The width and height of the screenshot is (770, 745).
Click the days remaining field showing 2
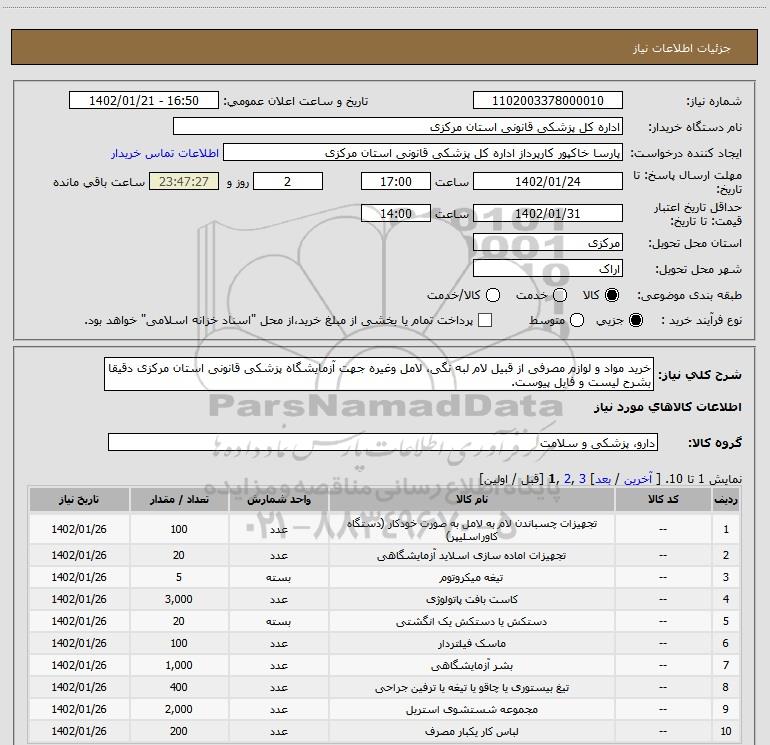(x=288, y=181)
